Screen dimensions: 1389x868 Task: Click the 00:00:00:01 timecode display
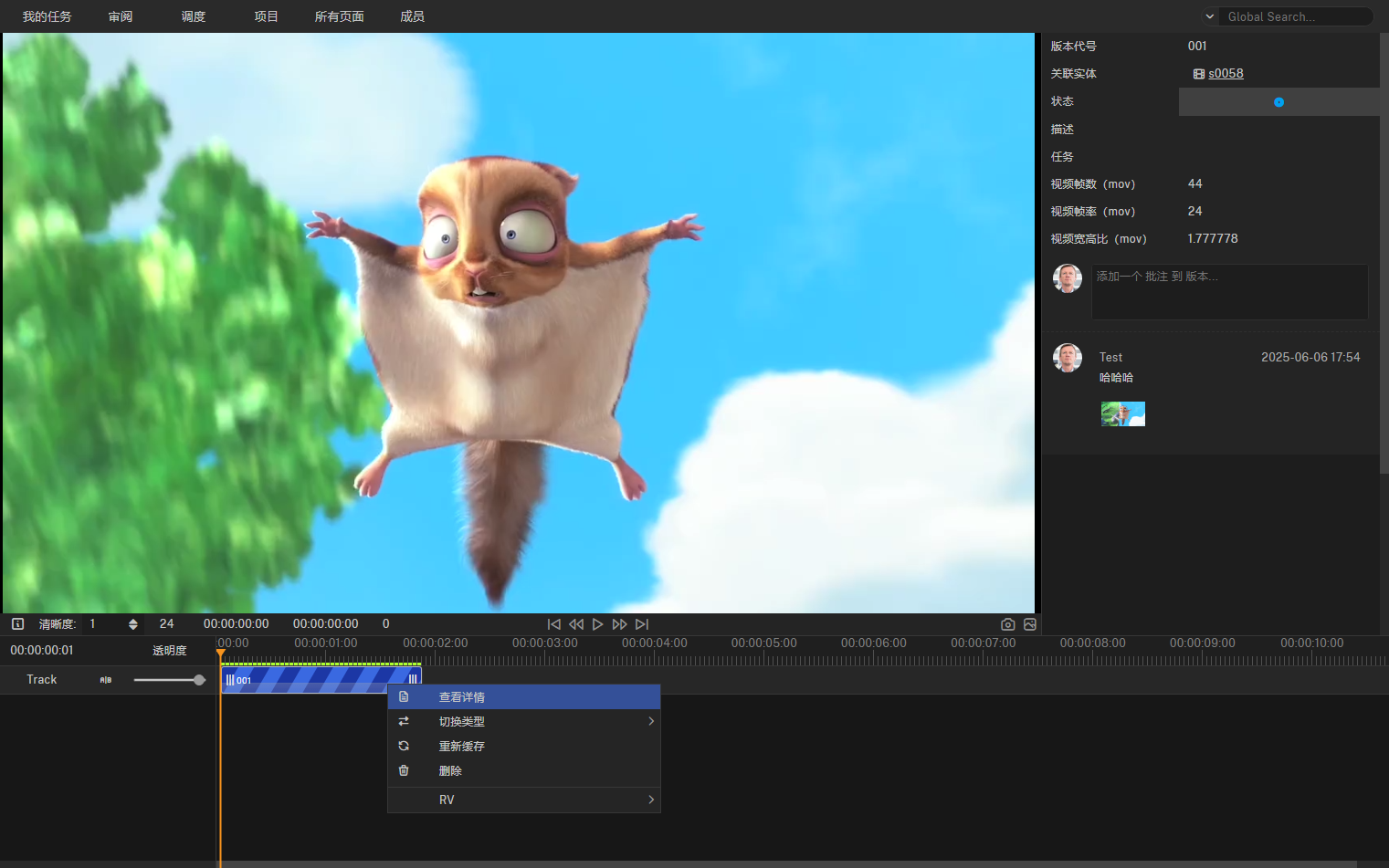click(x=42, y=651)
